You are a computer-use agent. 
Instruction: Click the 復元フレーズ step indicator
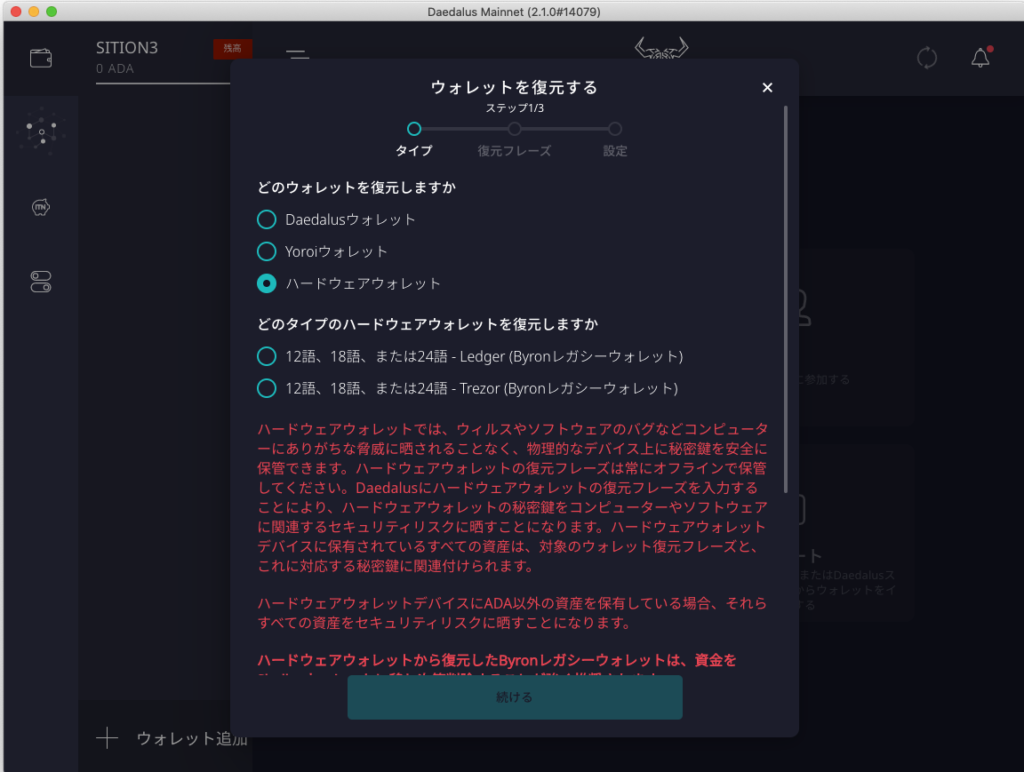click(514, 129)
